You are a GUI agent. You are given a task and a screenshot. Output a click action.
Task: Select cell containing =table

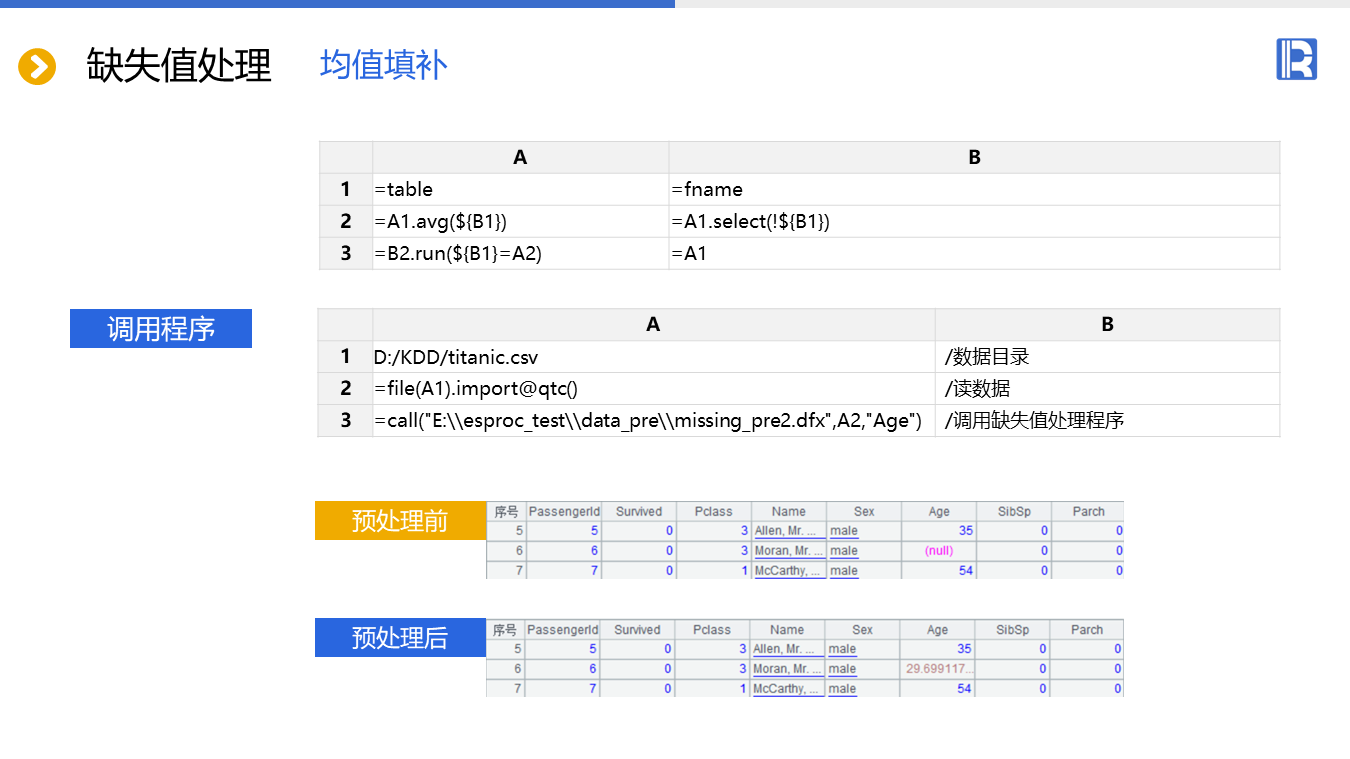(521, 190)
